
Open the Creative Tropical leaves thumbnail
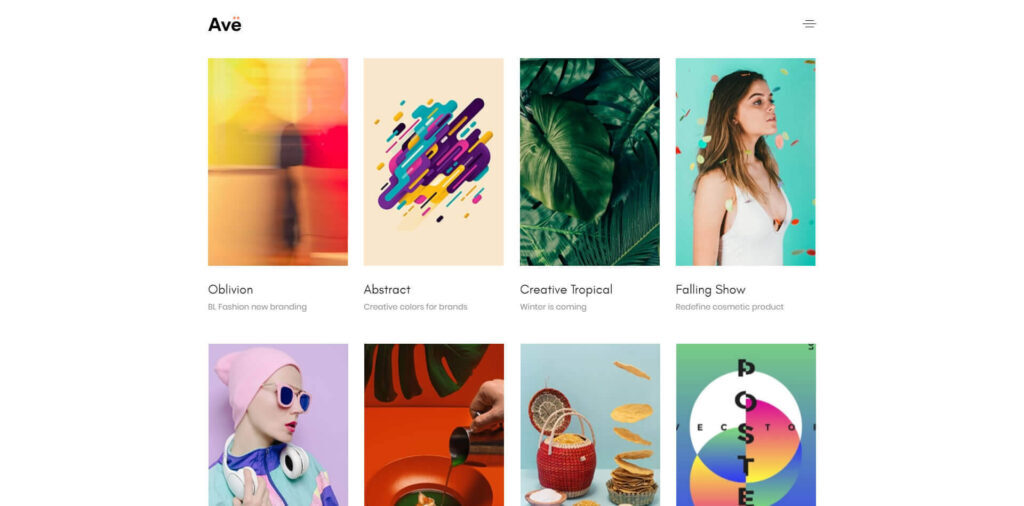(590, 162)
